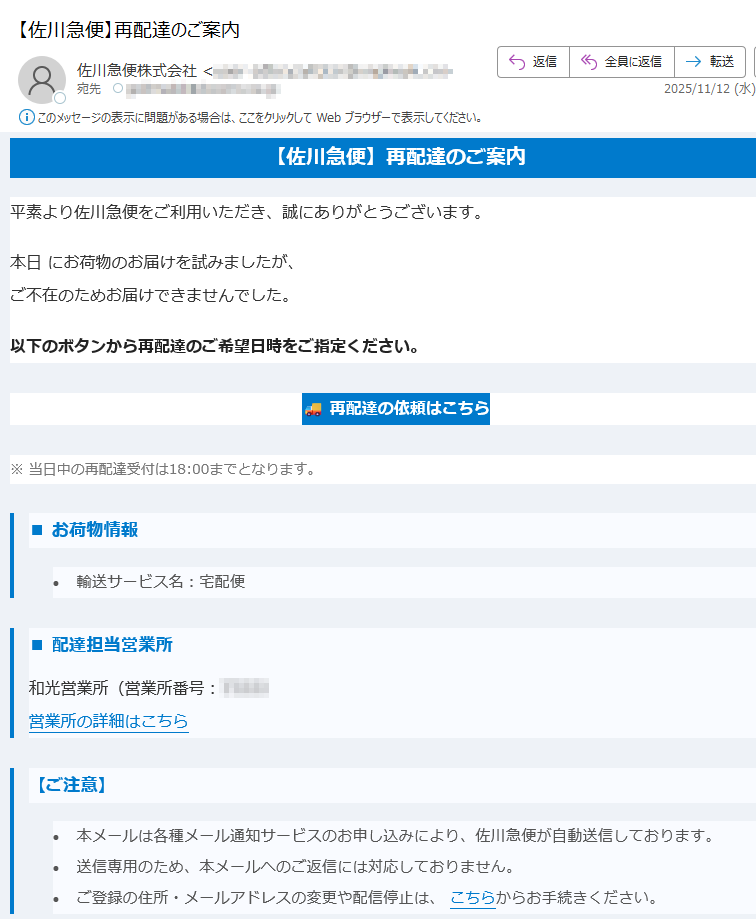Click the sender avatar icon
Image resolution: width=756 pixels, height=919 pixels.
42,80
